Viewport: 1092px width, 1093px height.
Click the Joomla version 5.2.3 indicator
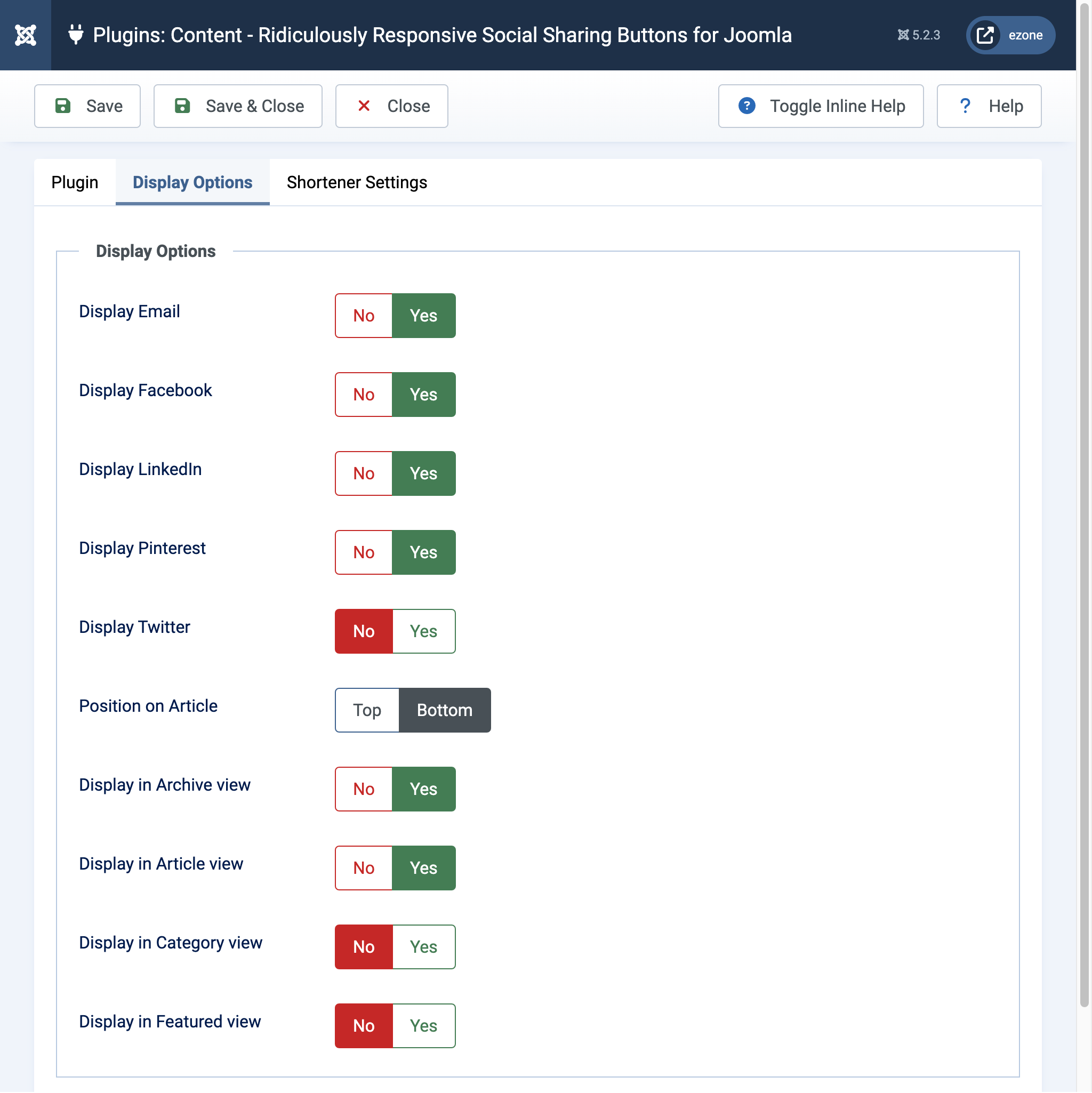(x=919, y=35)
